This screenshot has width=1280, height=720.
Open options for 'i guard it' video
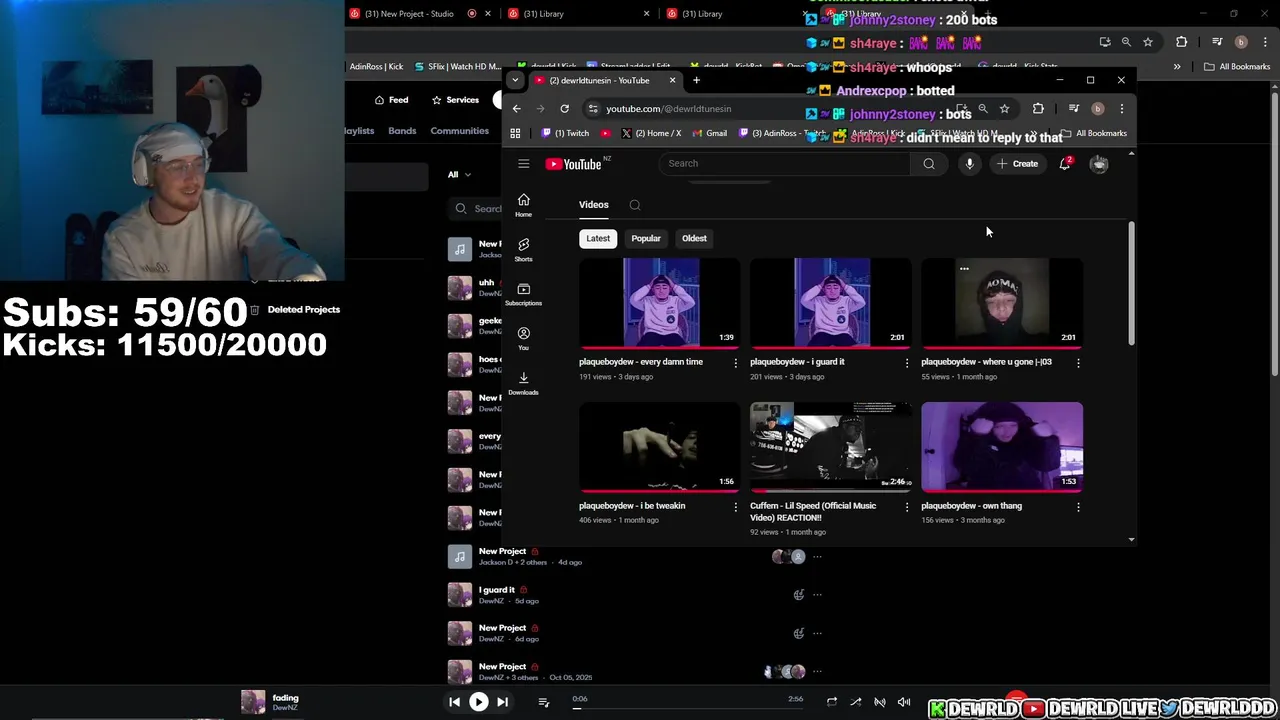(907, 363)
